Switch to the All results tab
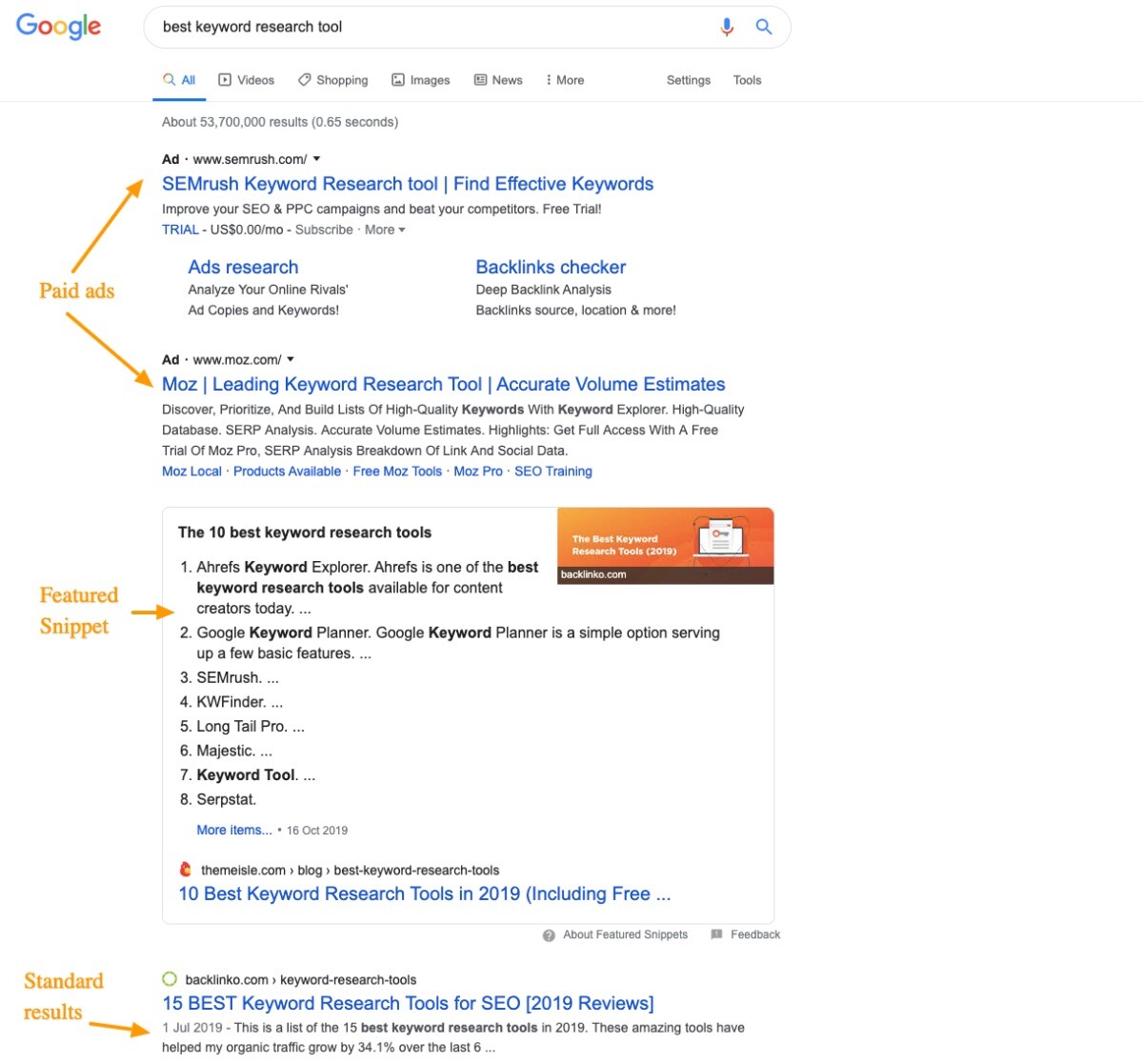The image size is (1143, 1064). coord(179,80)
